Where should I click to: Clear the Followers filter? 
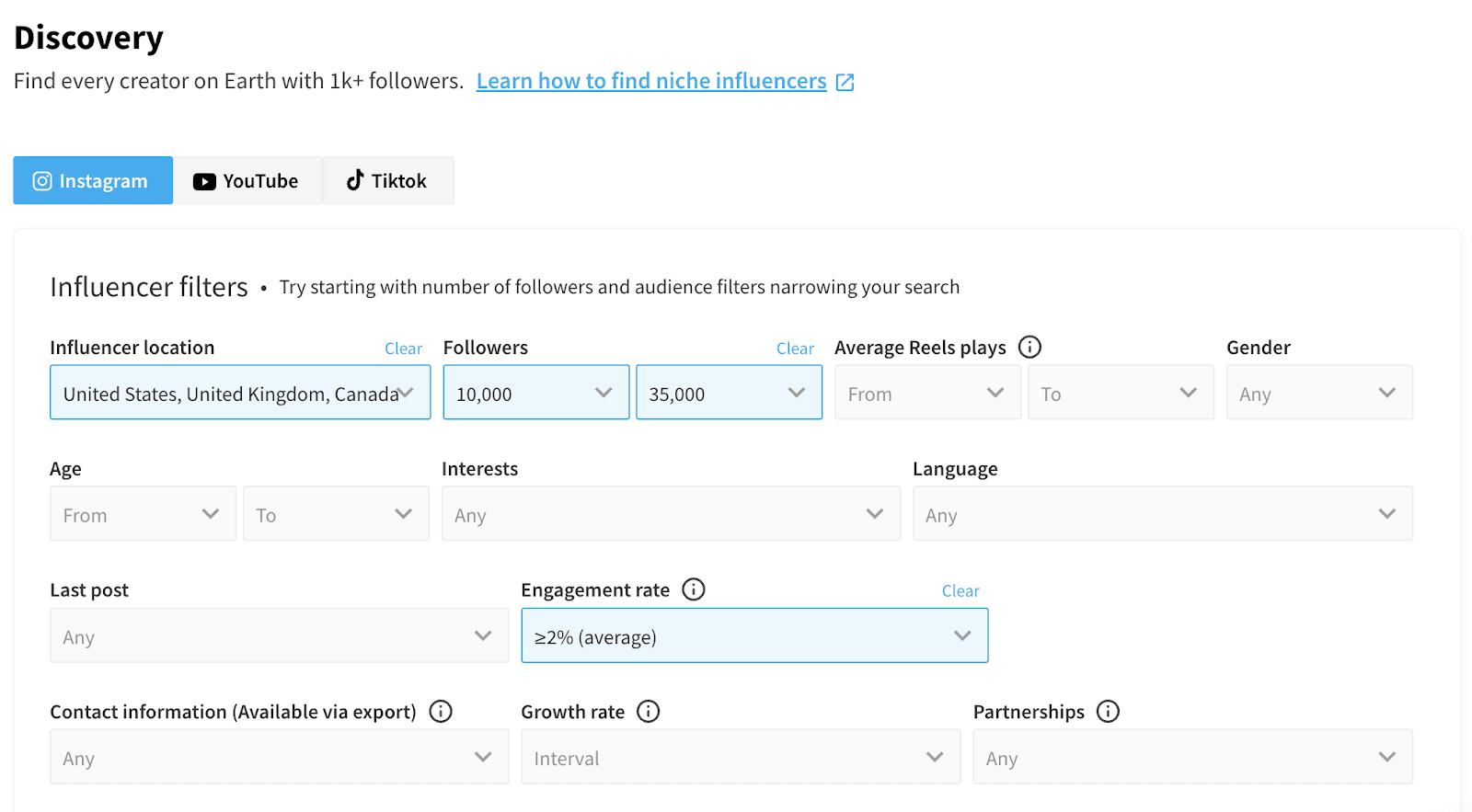pyautogui.click(x=795, y=349)
